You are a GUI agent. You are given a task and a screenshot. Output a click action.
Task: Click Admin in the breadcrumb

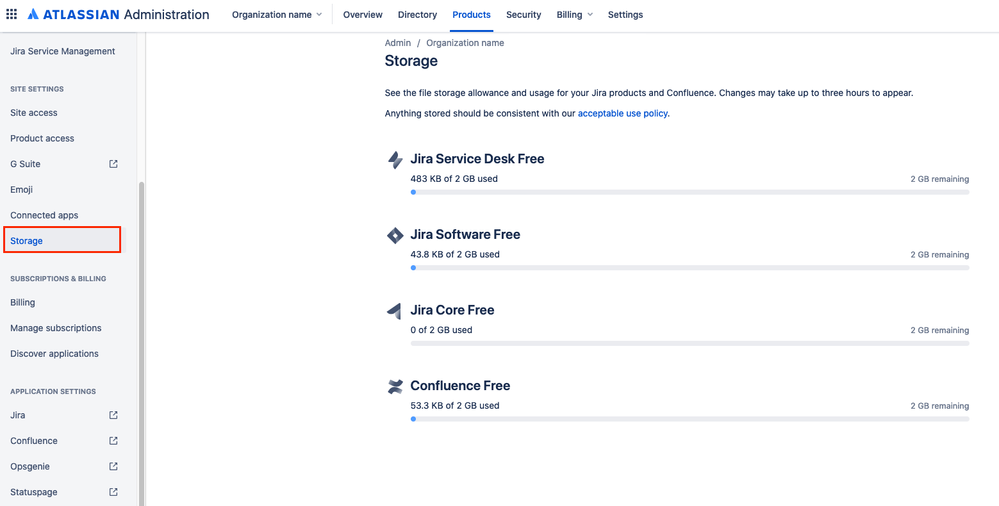click(398, 43)
